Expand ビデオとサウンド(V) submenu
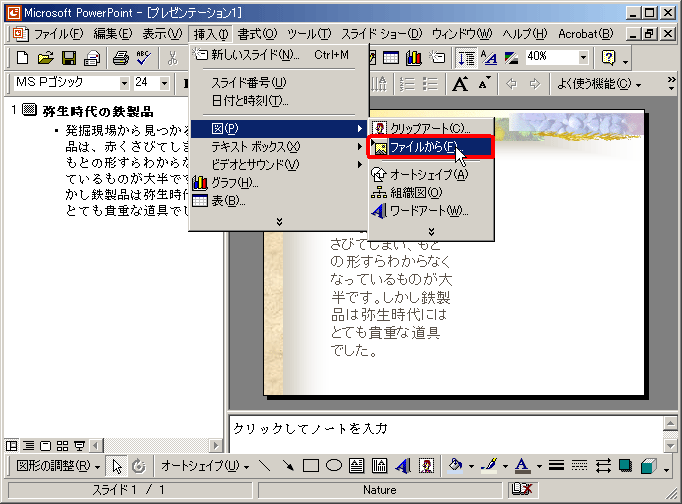682x504 pixels. coord(278,165)
